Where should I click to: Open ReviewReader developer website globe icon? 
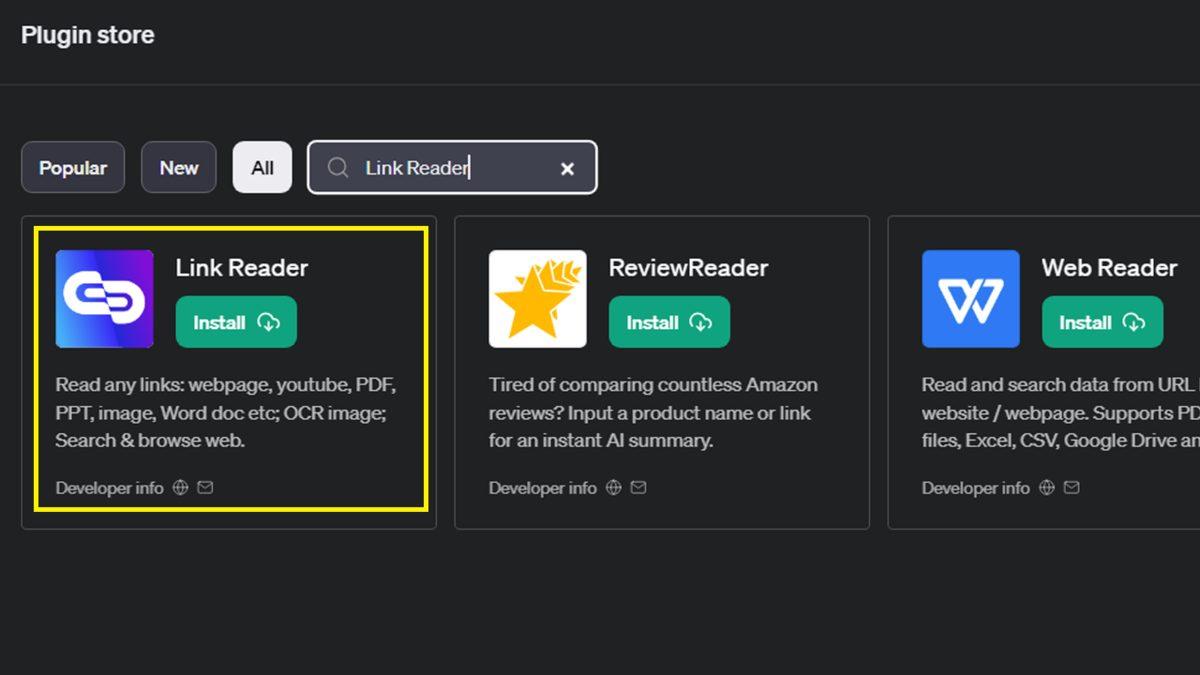pyautogui.click(x=614, y=488)
